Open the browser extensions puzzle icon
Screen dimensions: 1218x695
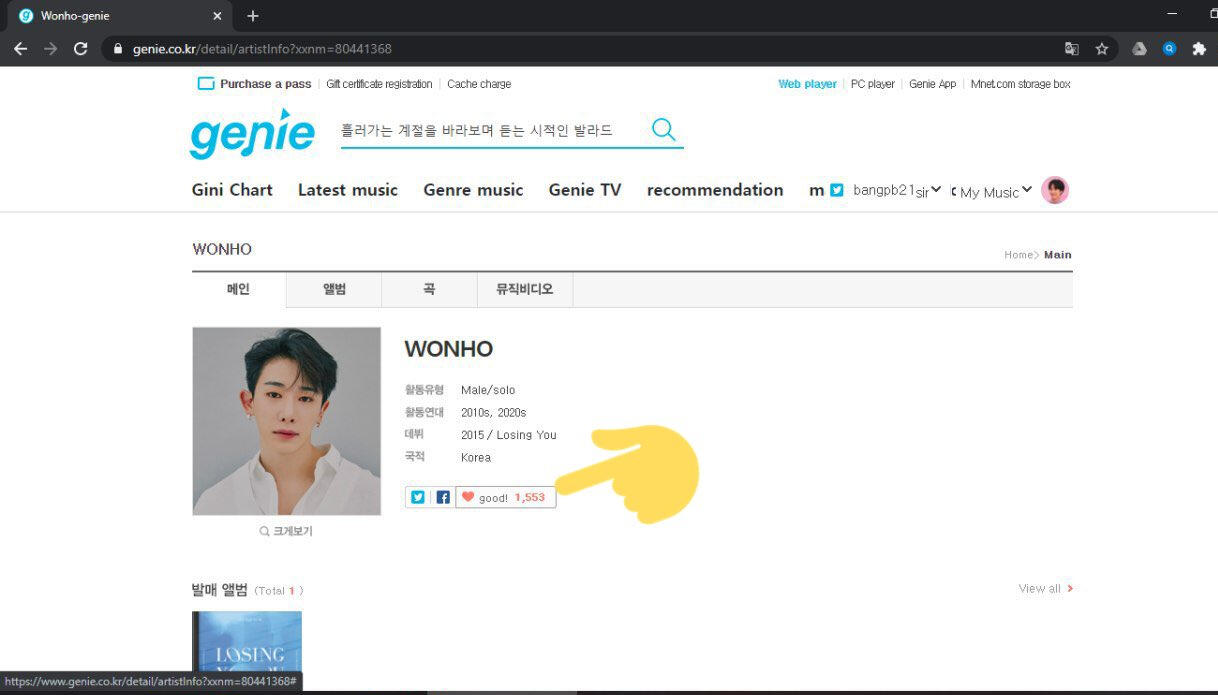click(1199, 48)
